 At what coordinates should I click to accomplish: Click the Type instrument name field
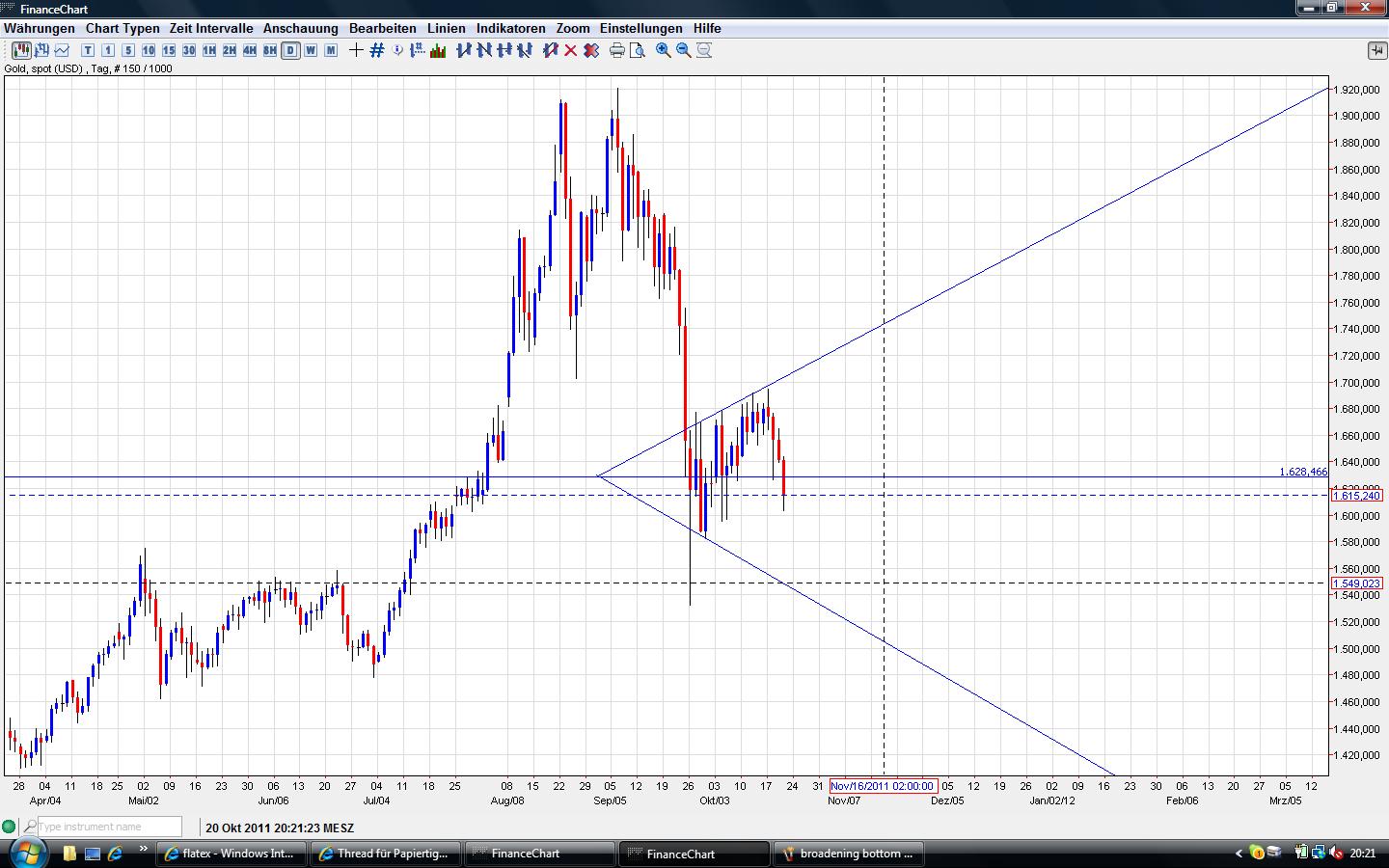click(109, 827)
